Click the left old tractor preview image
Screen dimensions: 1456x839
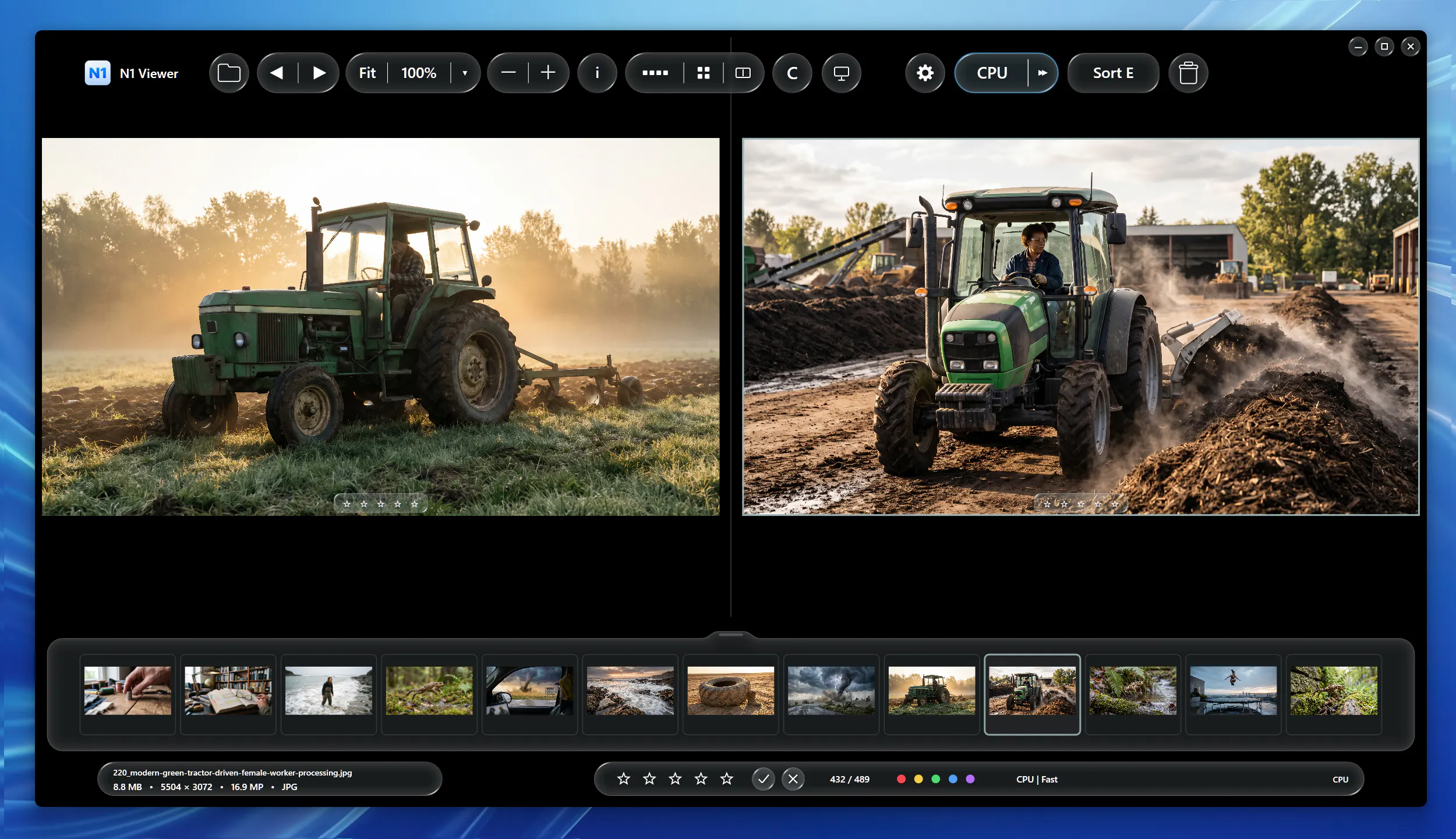pos(380,327)
